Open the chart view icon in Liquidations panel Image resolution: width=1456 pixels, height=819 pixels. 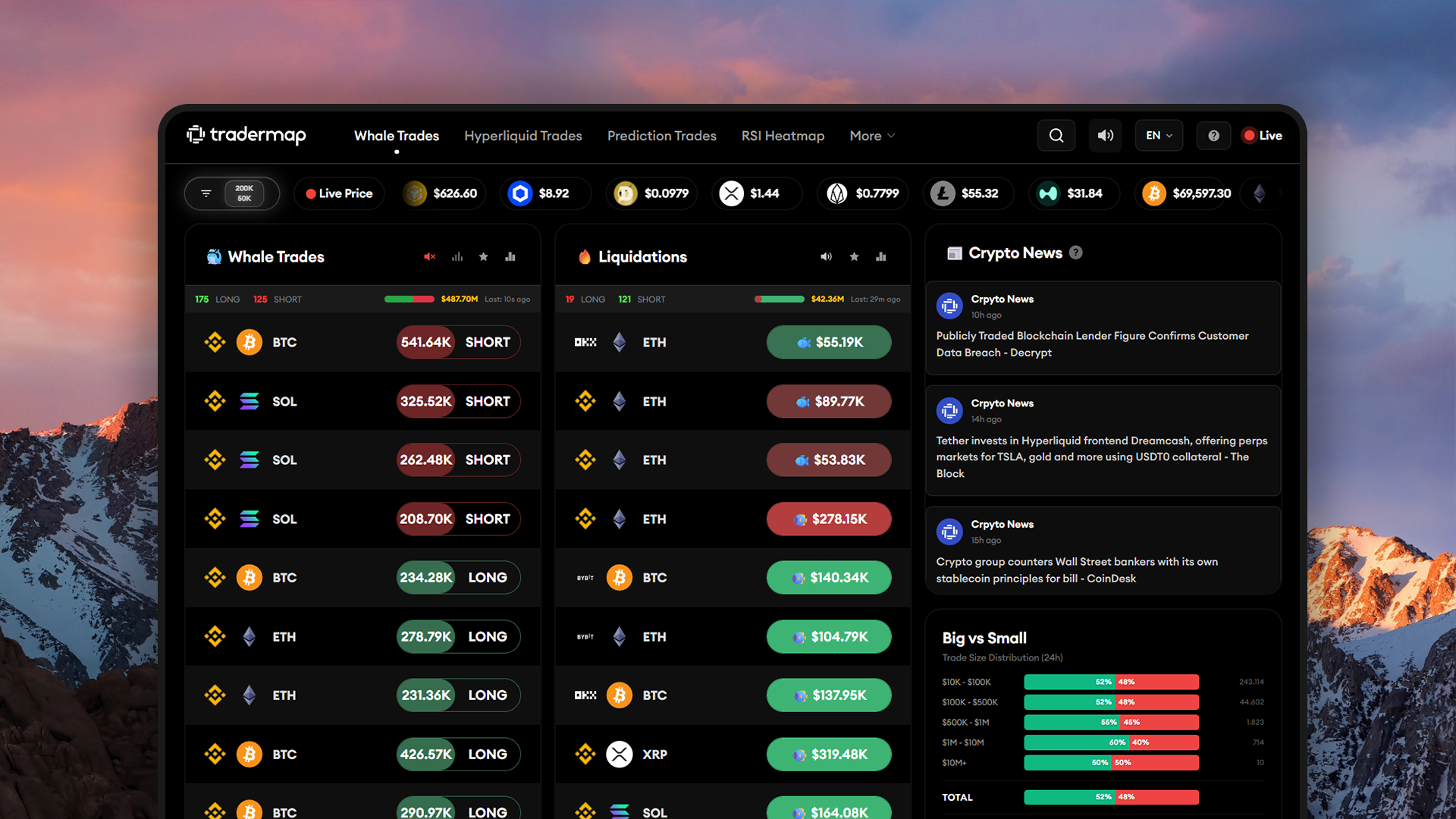[x=880, y=257]
